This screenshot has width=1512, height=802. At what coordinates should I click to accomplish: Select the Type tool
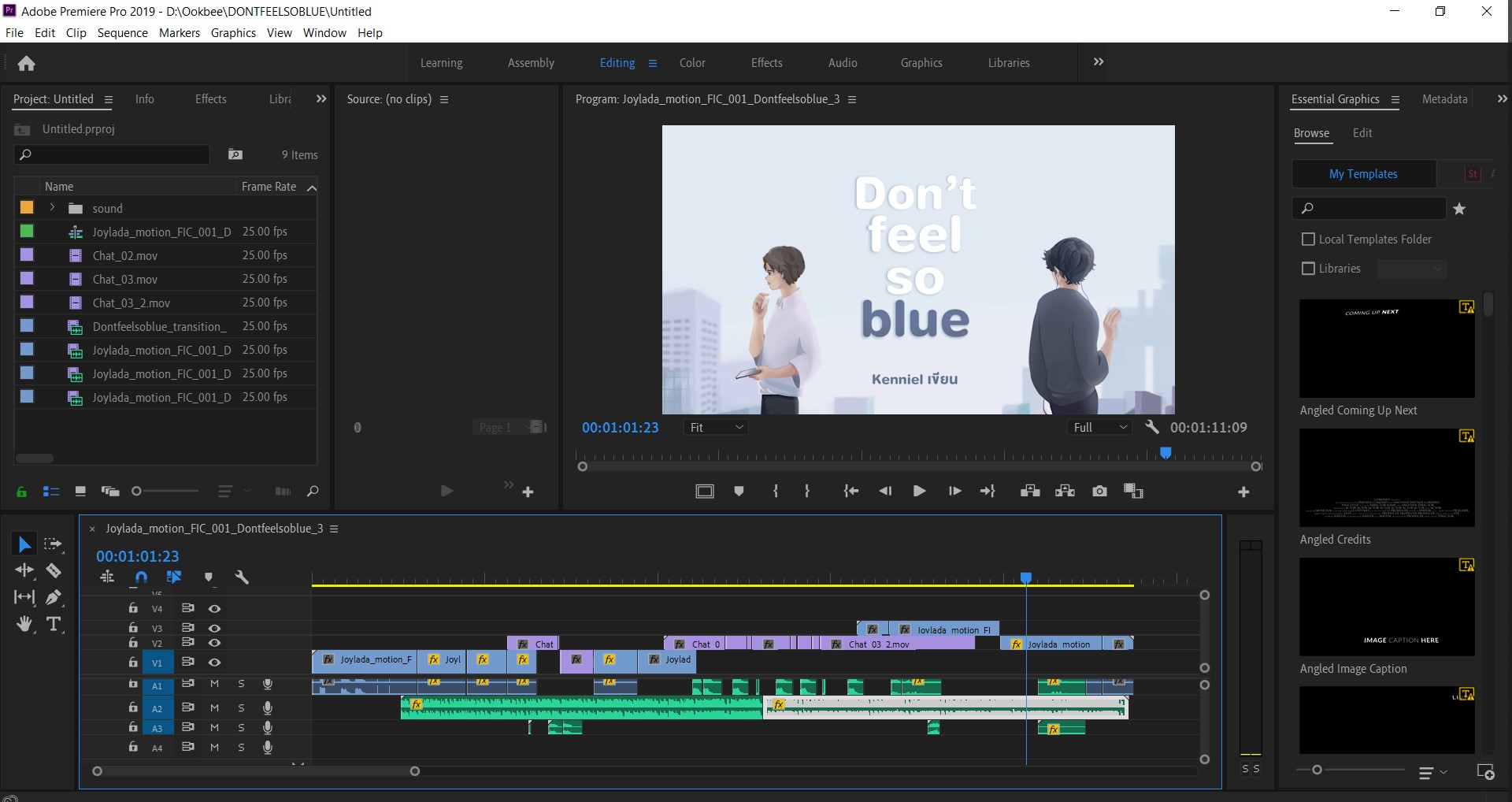coord(54,625)
